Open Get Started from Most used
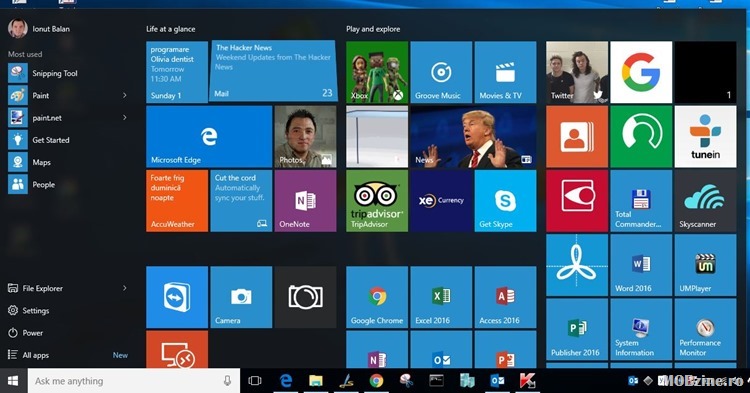The height and width of the screenshot is (393, 750). point(67,140)
